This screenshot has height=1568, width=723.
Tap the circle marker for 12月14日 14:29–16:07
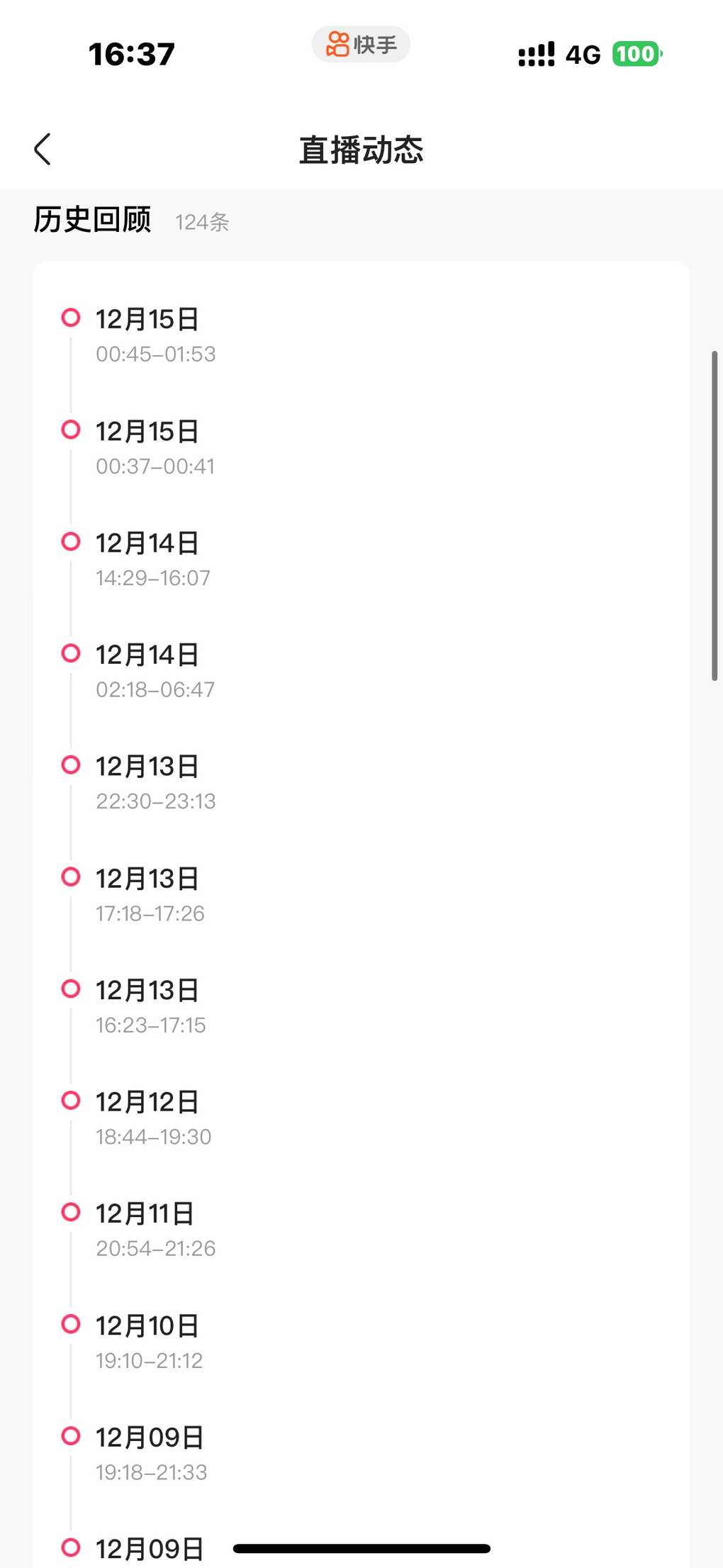(x=71, y=542)
